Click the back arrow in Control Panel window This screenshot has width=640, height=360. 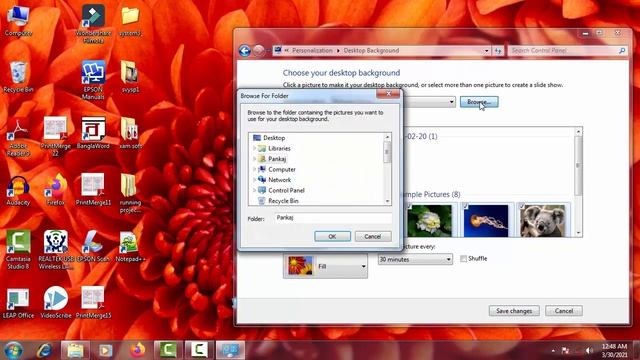[244, 51]
